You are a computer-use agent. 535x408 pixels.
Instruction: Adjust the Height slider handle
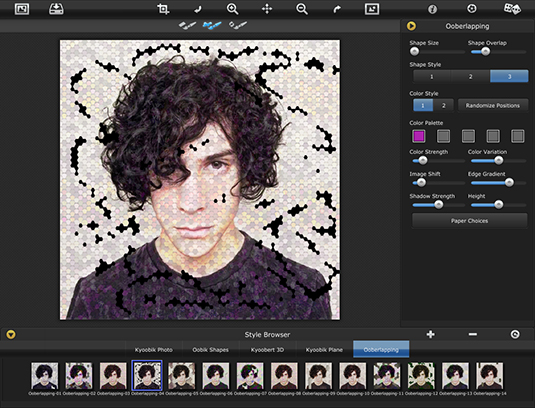tap(499, 205)
